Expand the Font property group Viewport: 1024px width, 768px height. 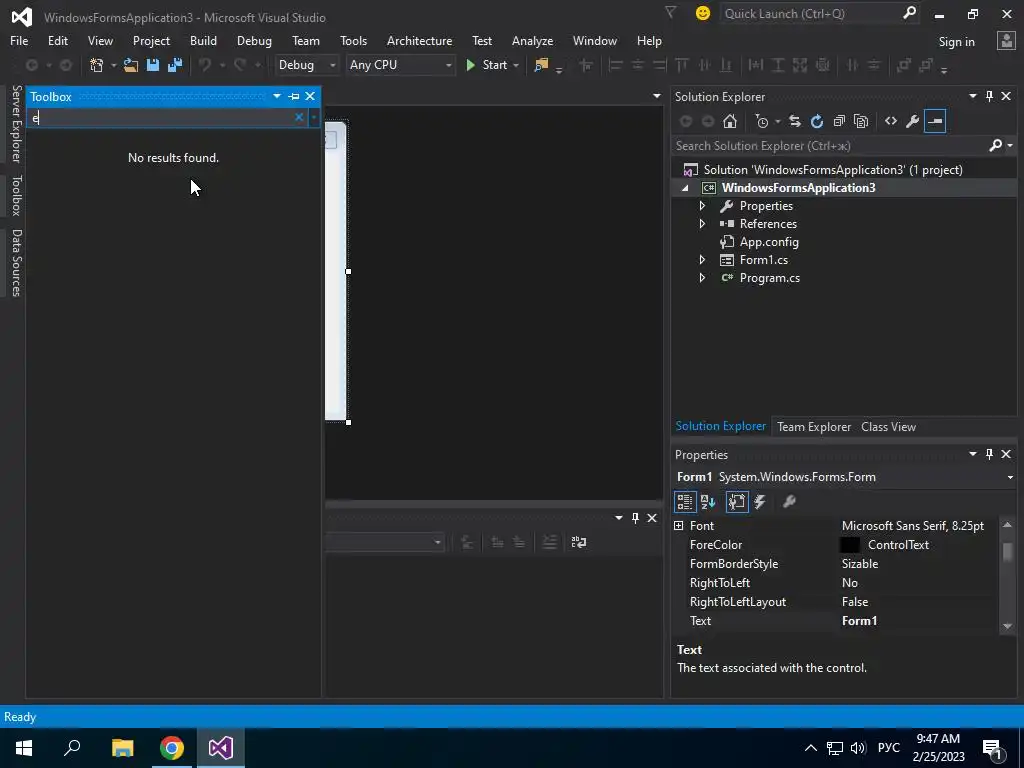(679, 526)
